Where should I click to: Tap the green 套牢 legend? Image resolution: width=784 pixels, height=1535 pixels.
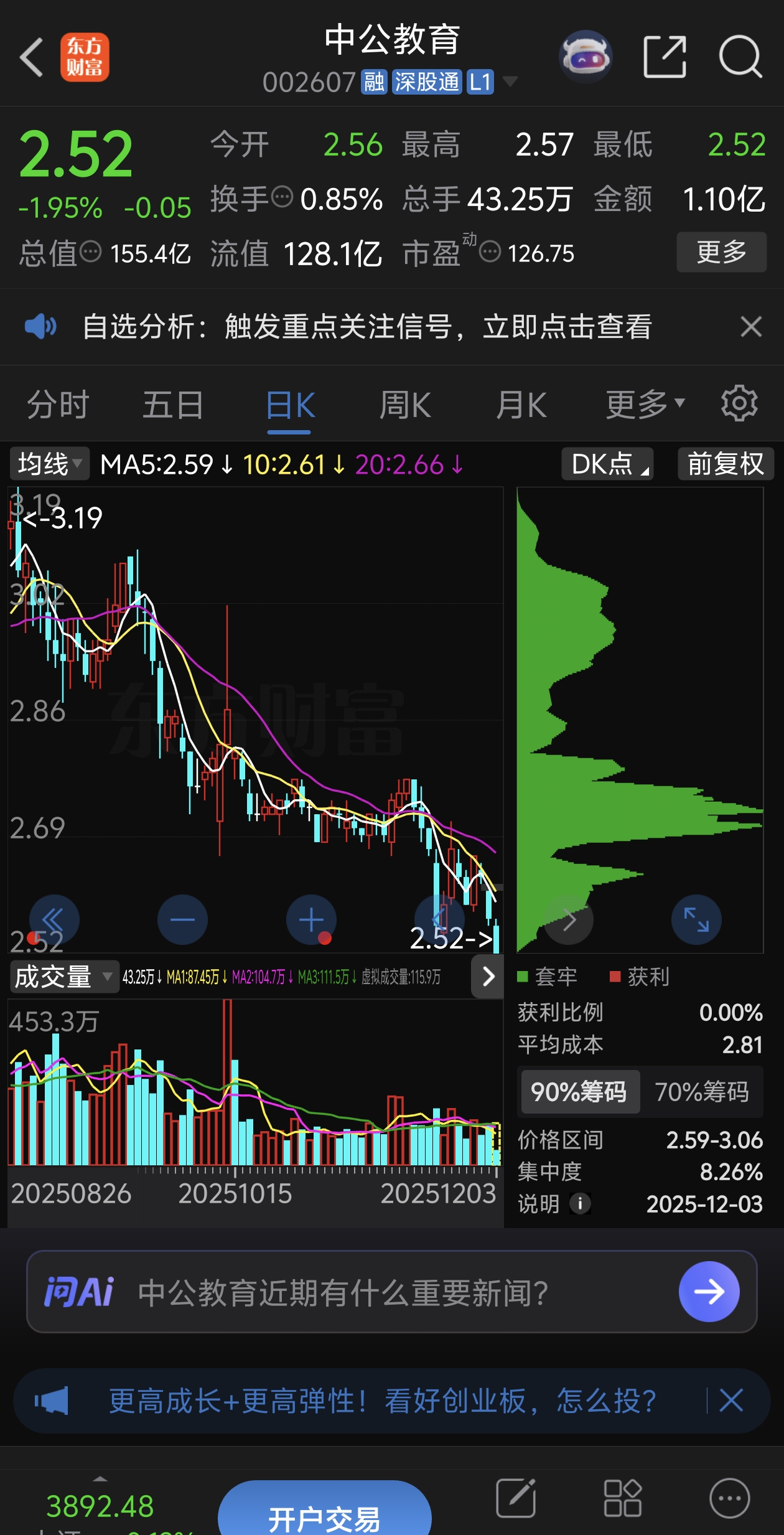tap(548, 977)
